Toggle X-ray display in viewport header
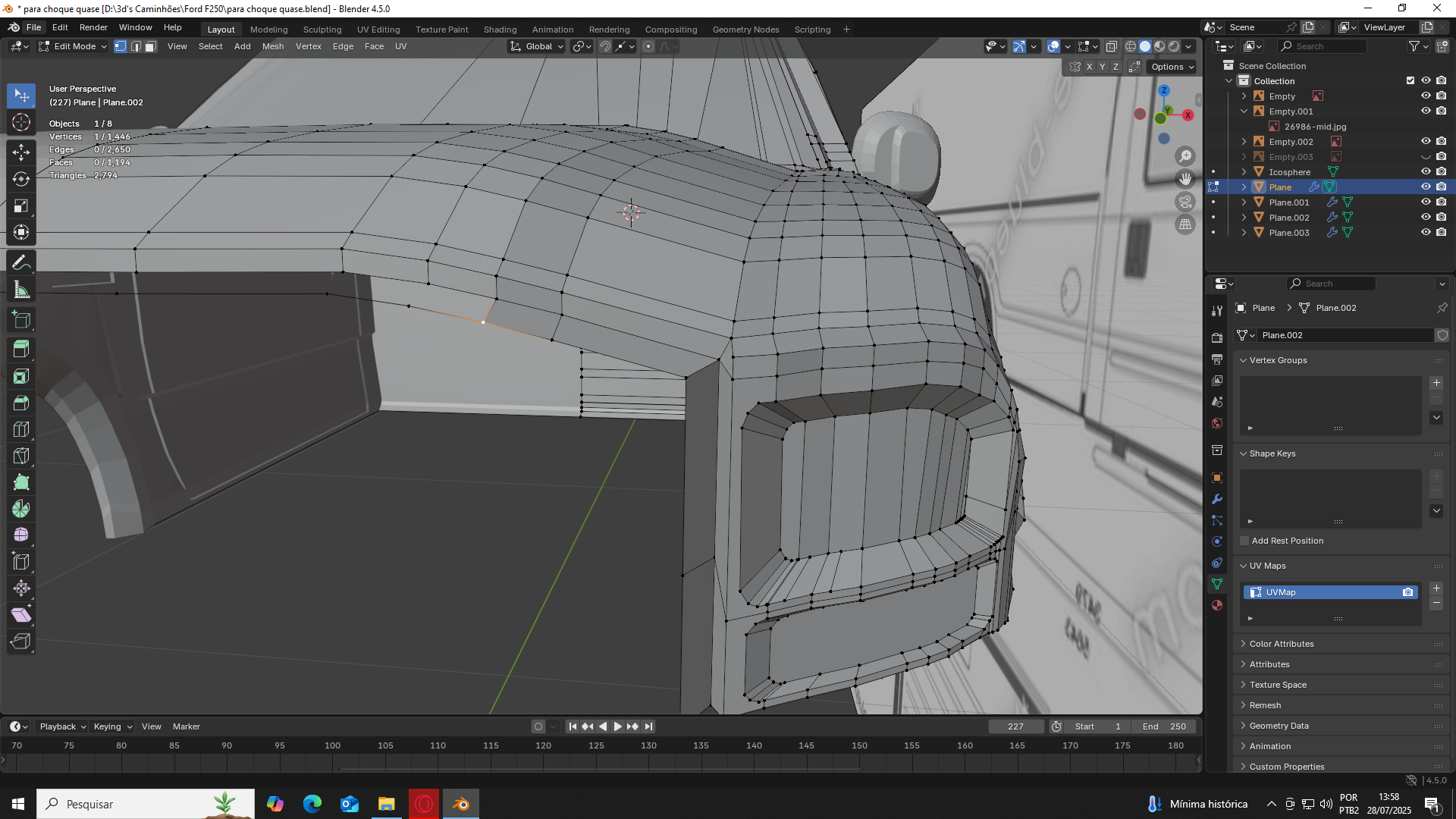Screen dimensions: 1456x819 pos(1112,46)
